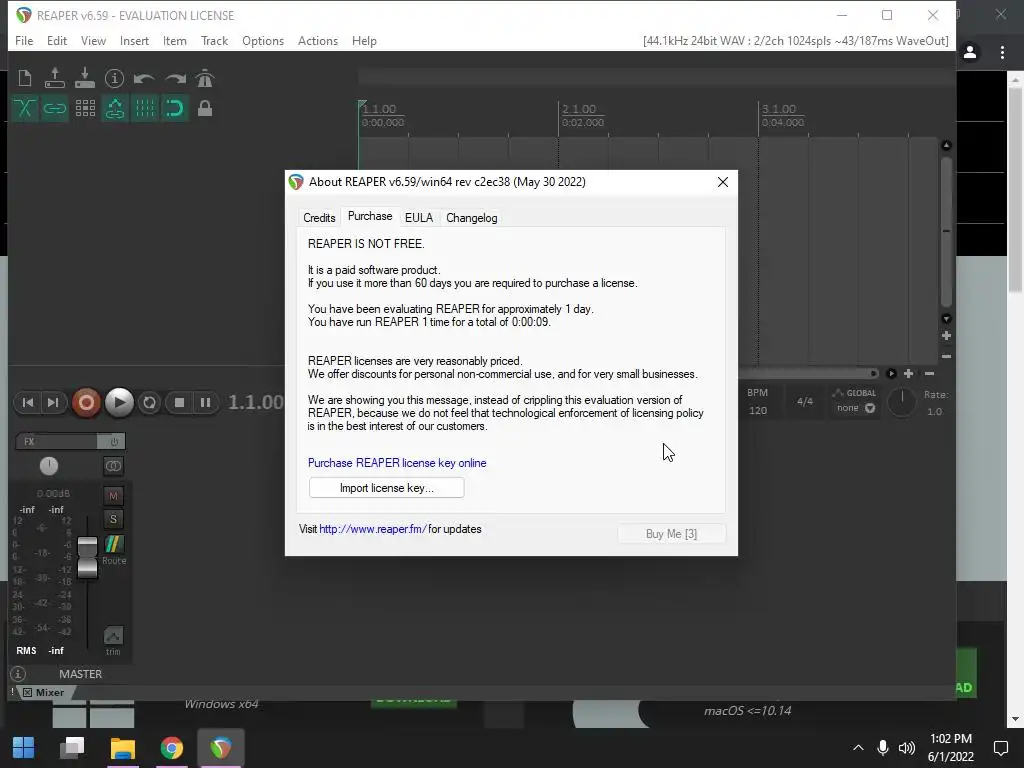Toggle auto-crossfade toolbar icon
The height and width of the screenshot is (768, 1024).
25,108
